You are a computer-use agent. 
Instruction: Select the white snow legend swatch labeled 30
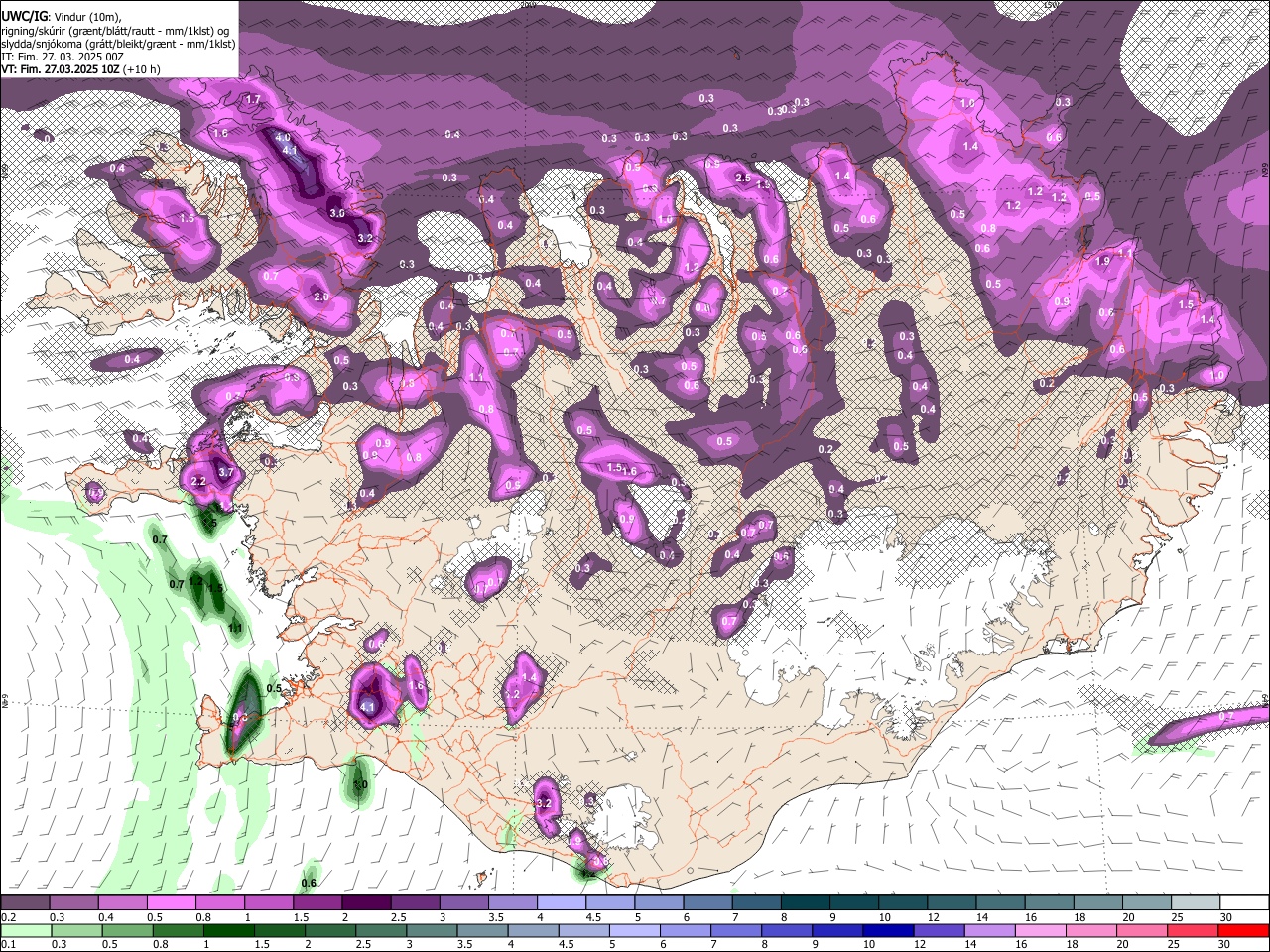tap(1244, 903)
